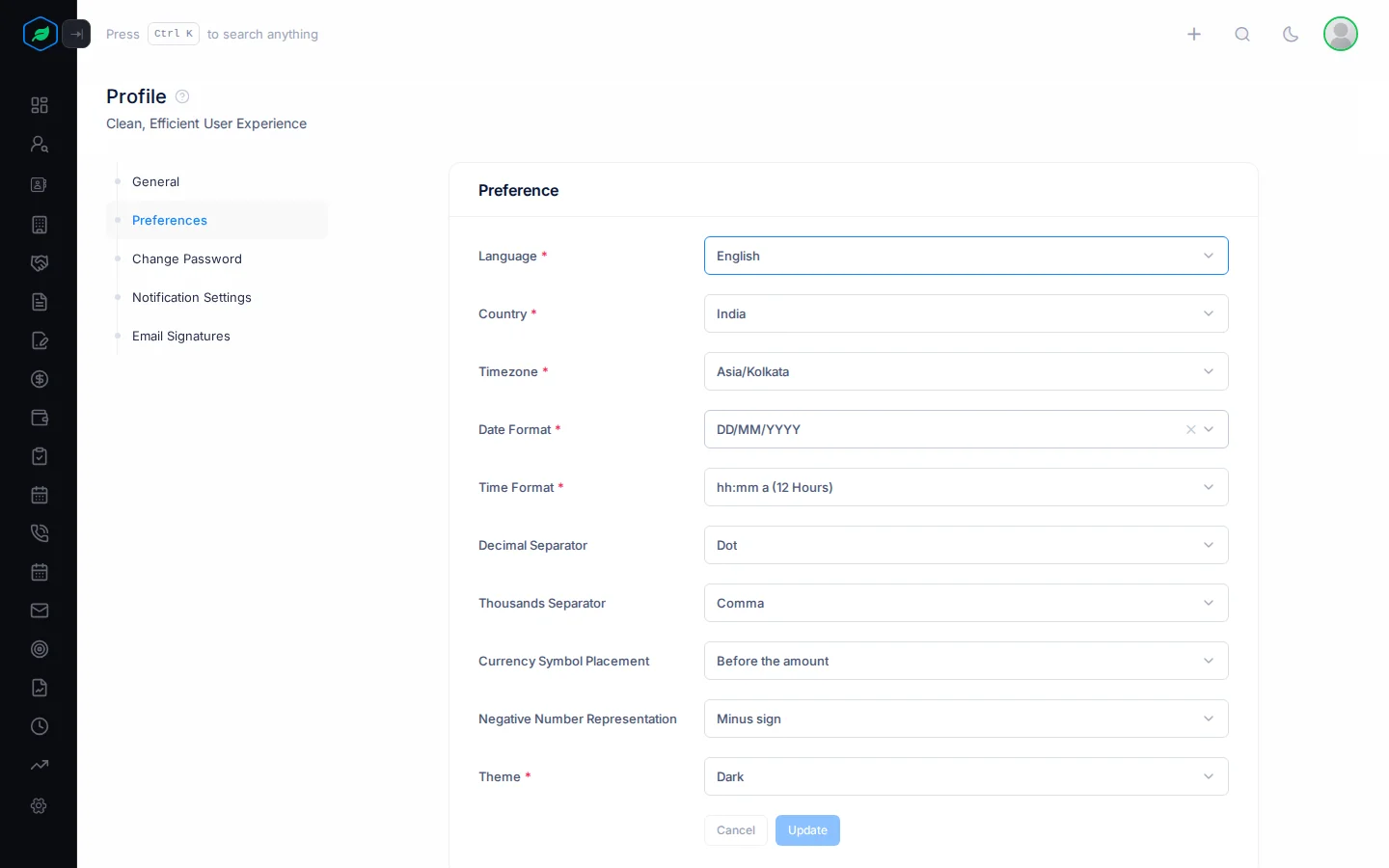This screenshot has width=1389, height=868.
Task: Open the Timezone dropdown showing Asia/Kolkata
Action: coord(967,371)
